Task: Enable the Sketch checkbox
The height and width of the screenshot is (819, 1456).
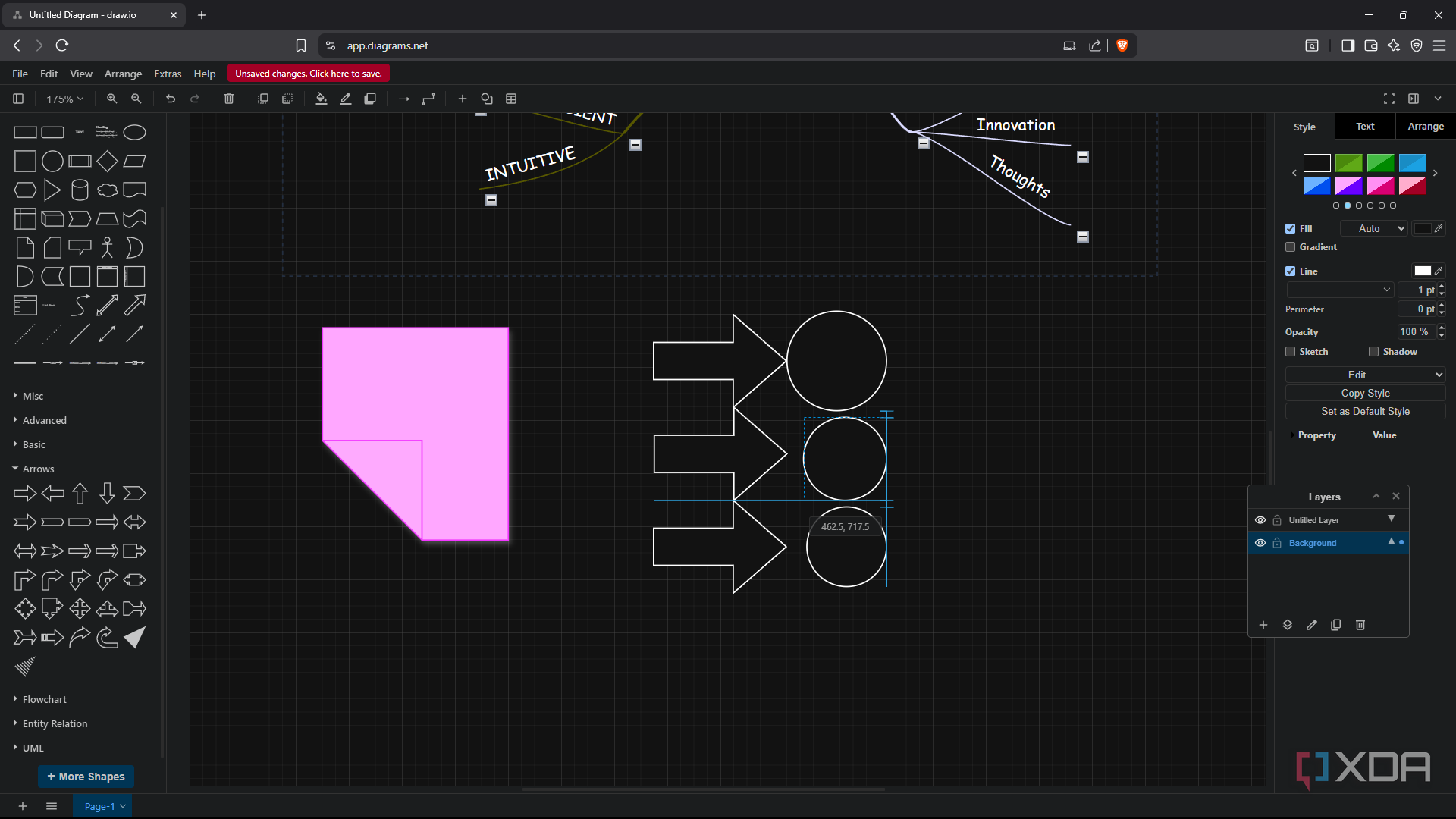Action: click(1290, 352)
